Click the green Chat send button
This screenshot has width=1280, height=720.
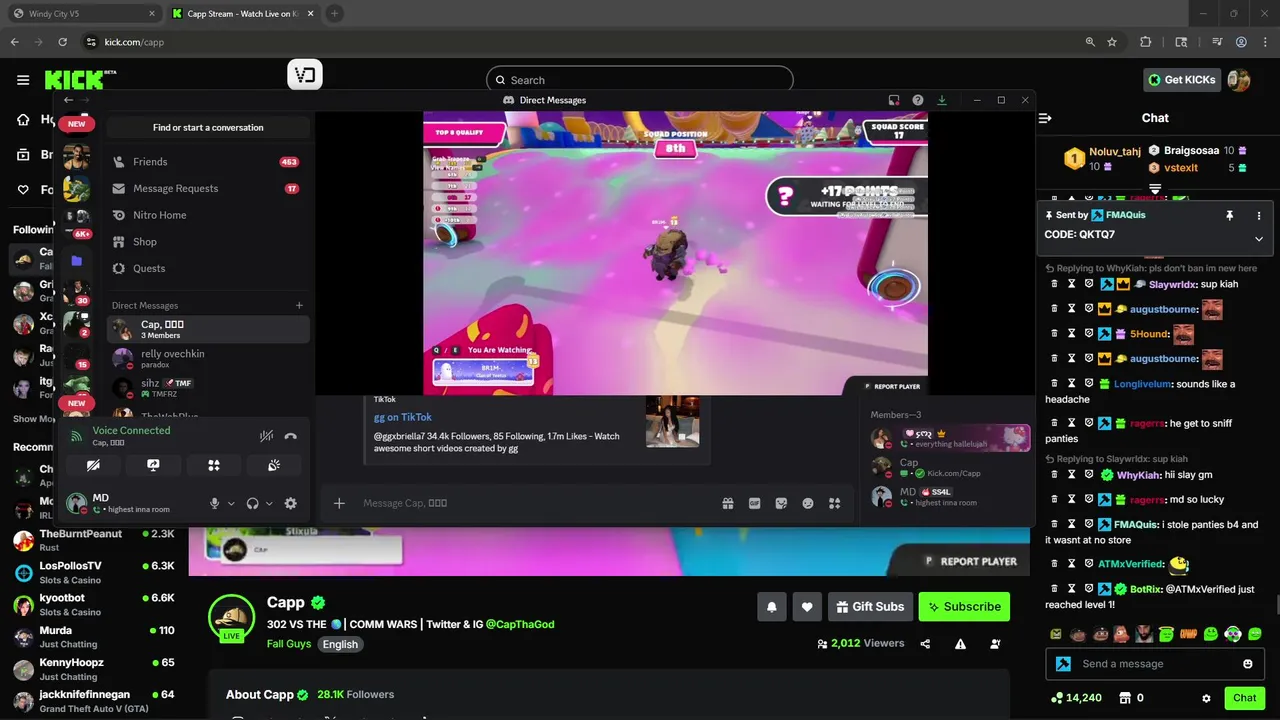1245,698
